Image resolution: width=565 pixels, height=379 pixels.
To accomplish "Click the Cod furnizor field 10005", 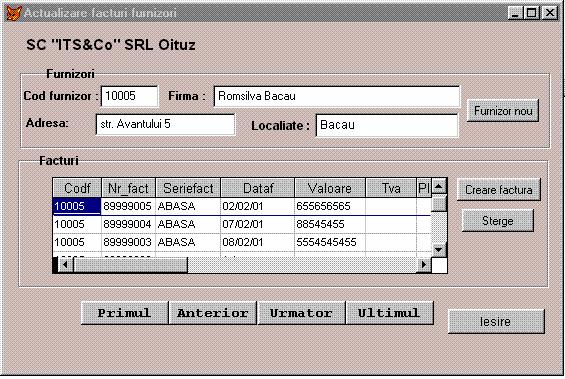I will 129,96.
